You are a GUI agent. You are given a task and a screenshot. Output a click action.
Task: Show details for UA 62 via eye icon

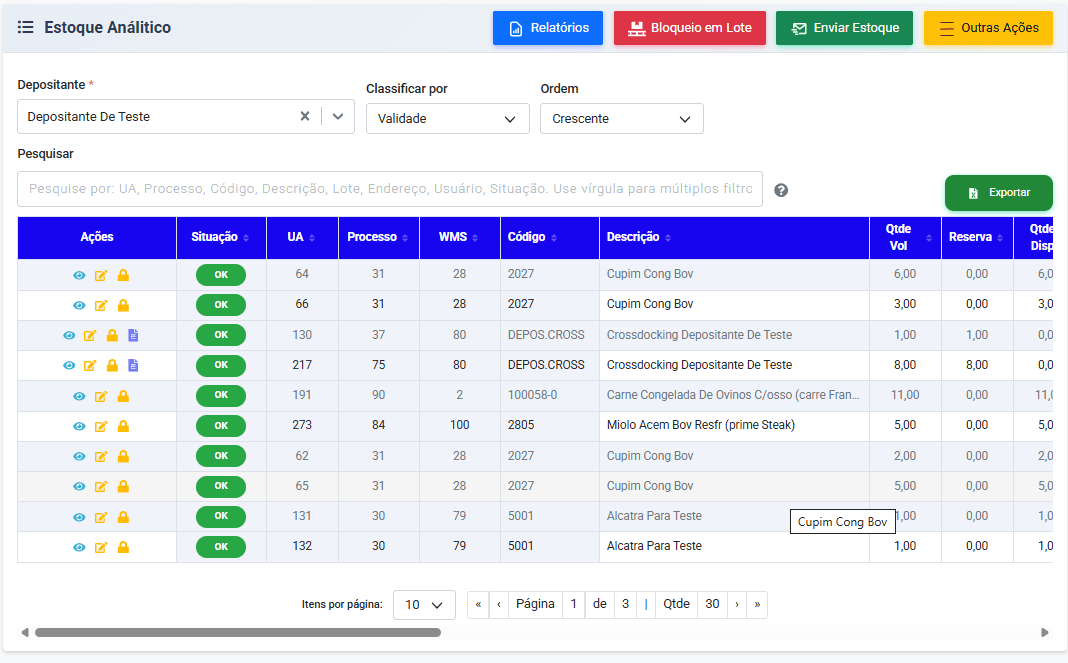pos(79,456)
